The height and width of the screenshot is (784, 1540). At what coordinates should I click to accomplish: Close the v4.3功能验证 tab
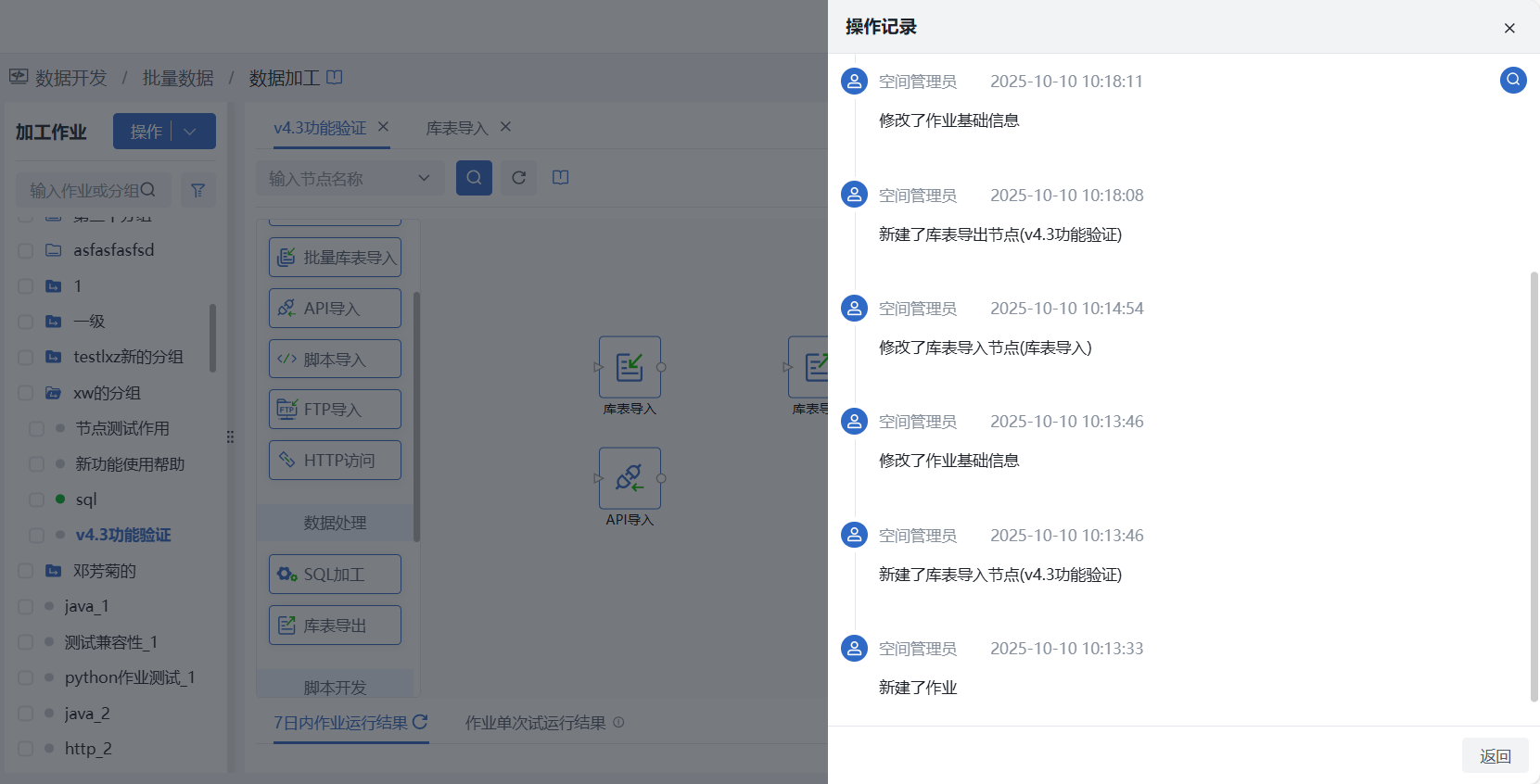(x=384, y=127)
